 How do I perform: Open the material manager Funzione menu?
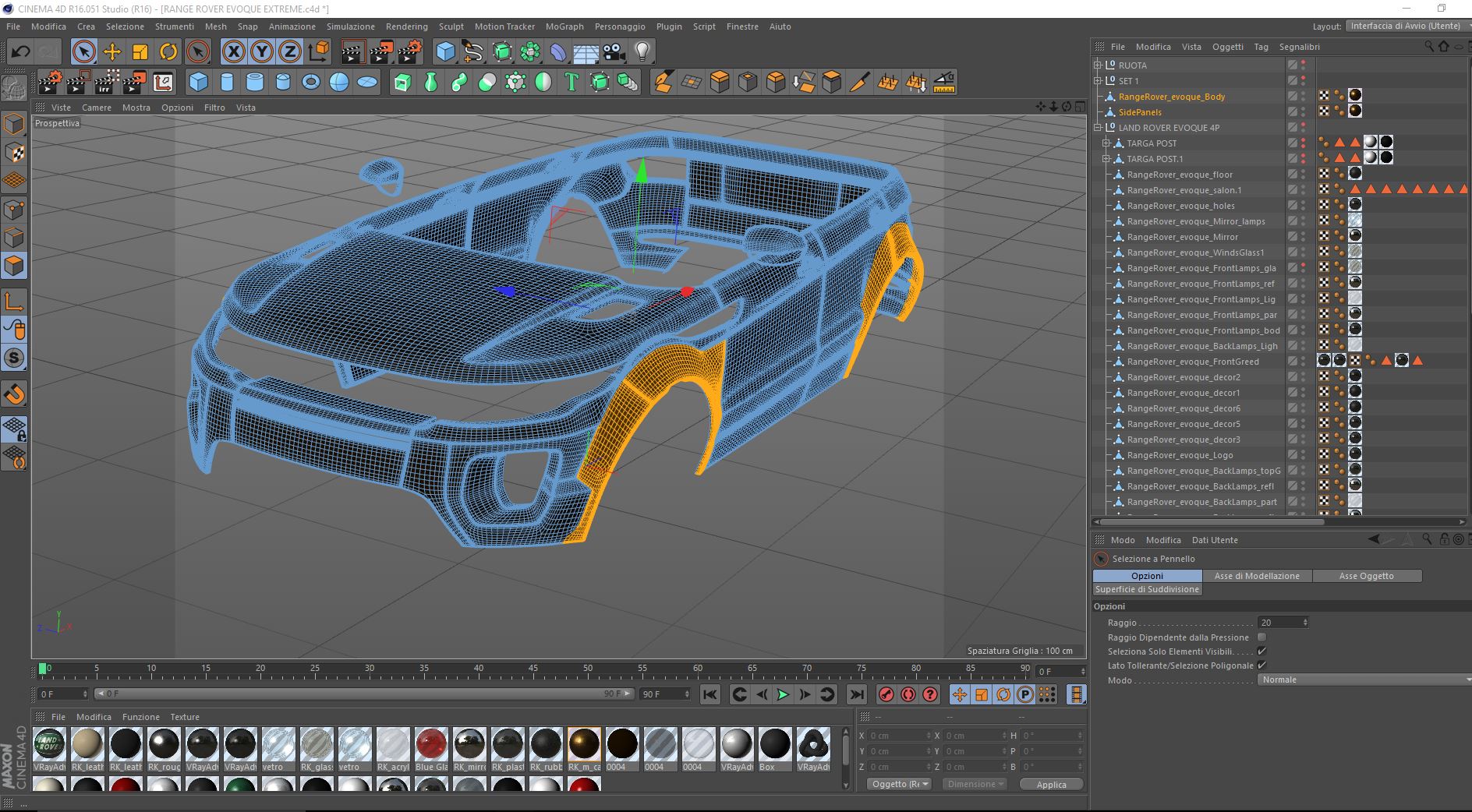(x=141, y=717)
